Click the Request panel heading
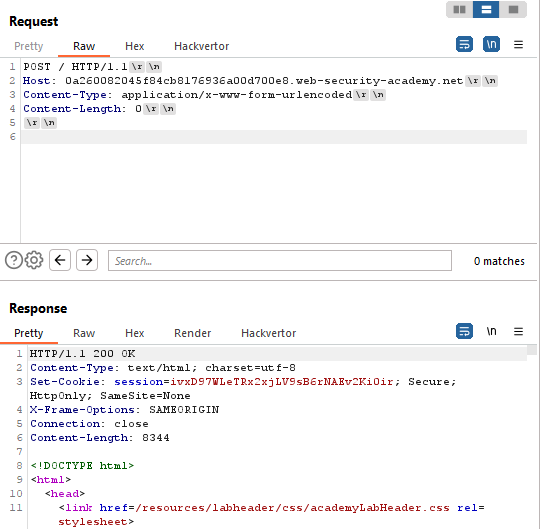The image size is (542, 529). click(34, 21)
